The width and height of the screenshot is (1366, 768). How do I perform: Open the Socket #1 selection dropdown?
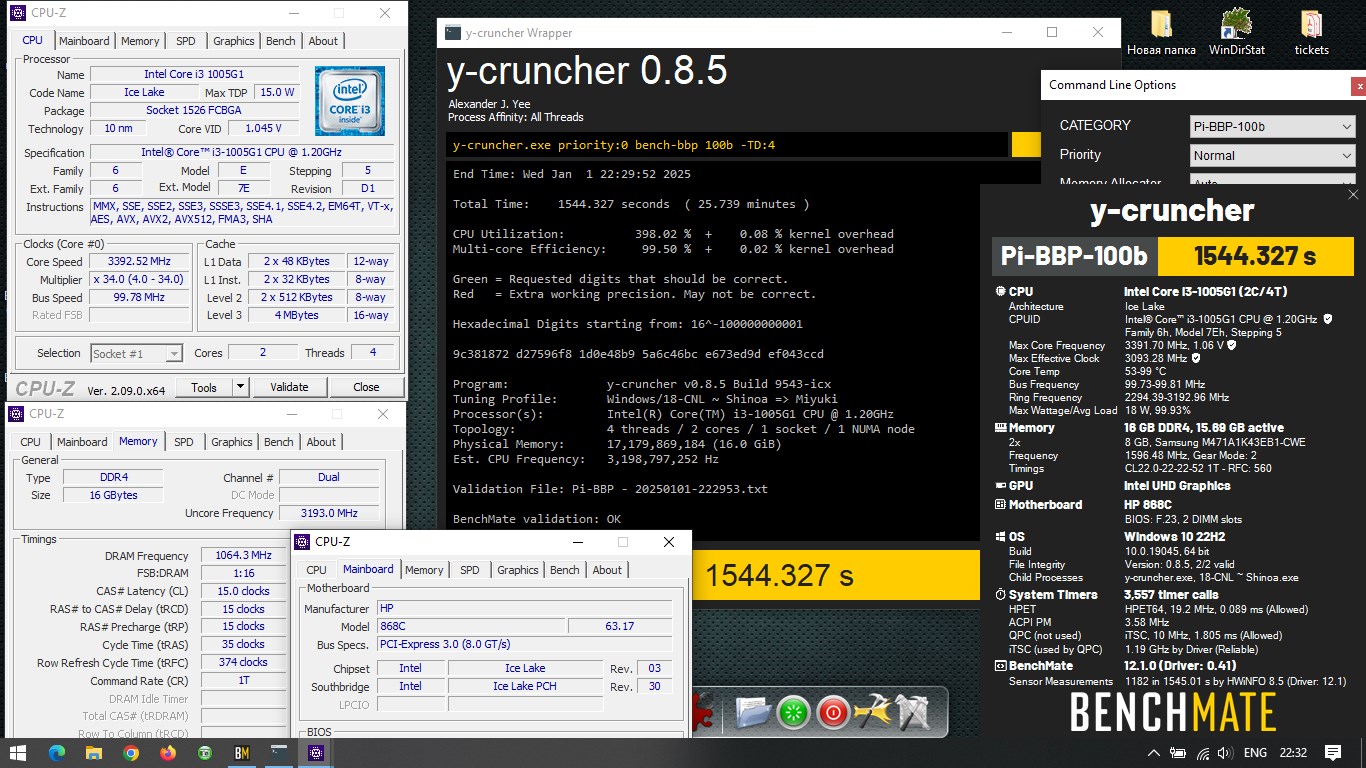136,353
